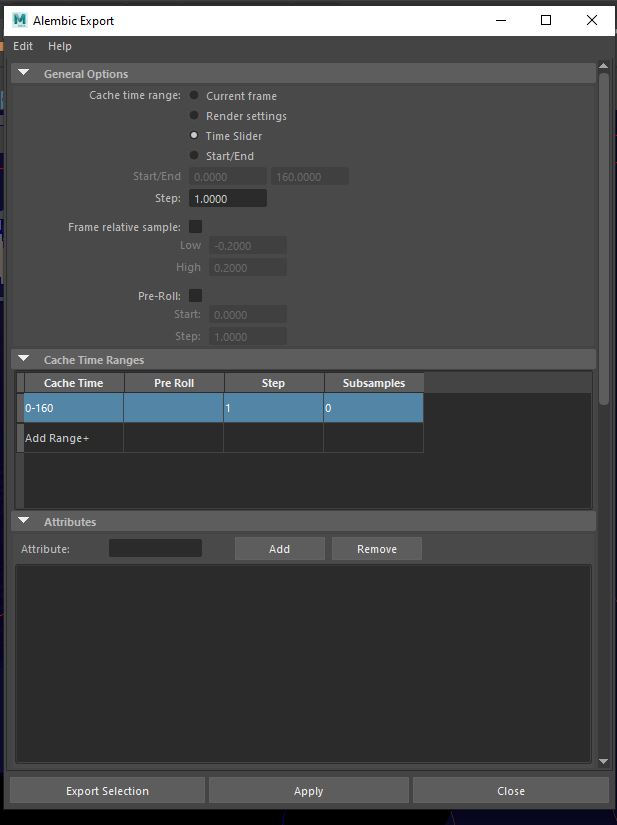Click the Apply button
Image resolution: width=617 pixels, height=825 pixels.
[x=309, y=791]
